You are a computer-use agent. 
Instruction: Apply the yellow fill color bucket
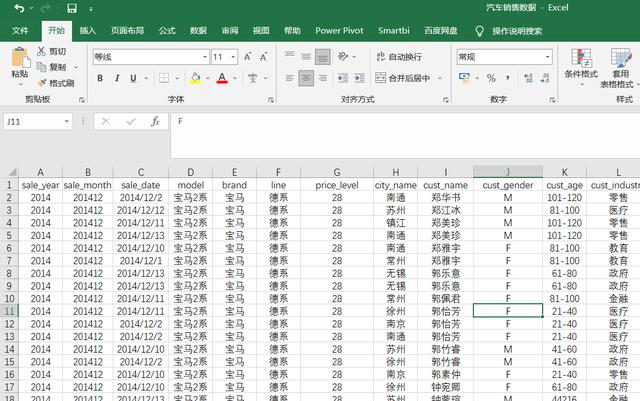[x=196, y=78]
